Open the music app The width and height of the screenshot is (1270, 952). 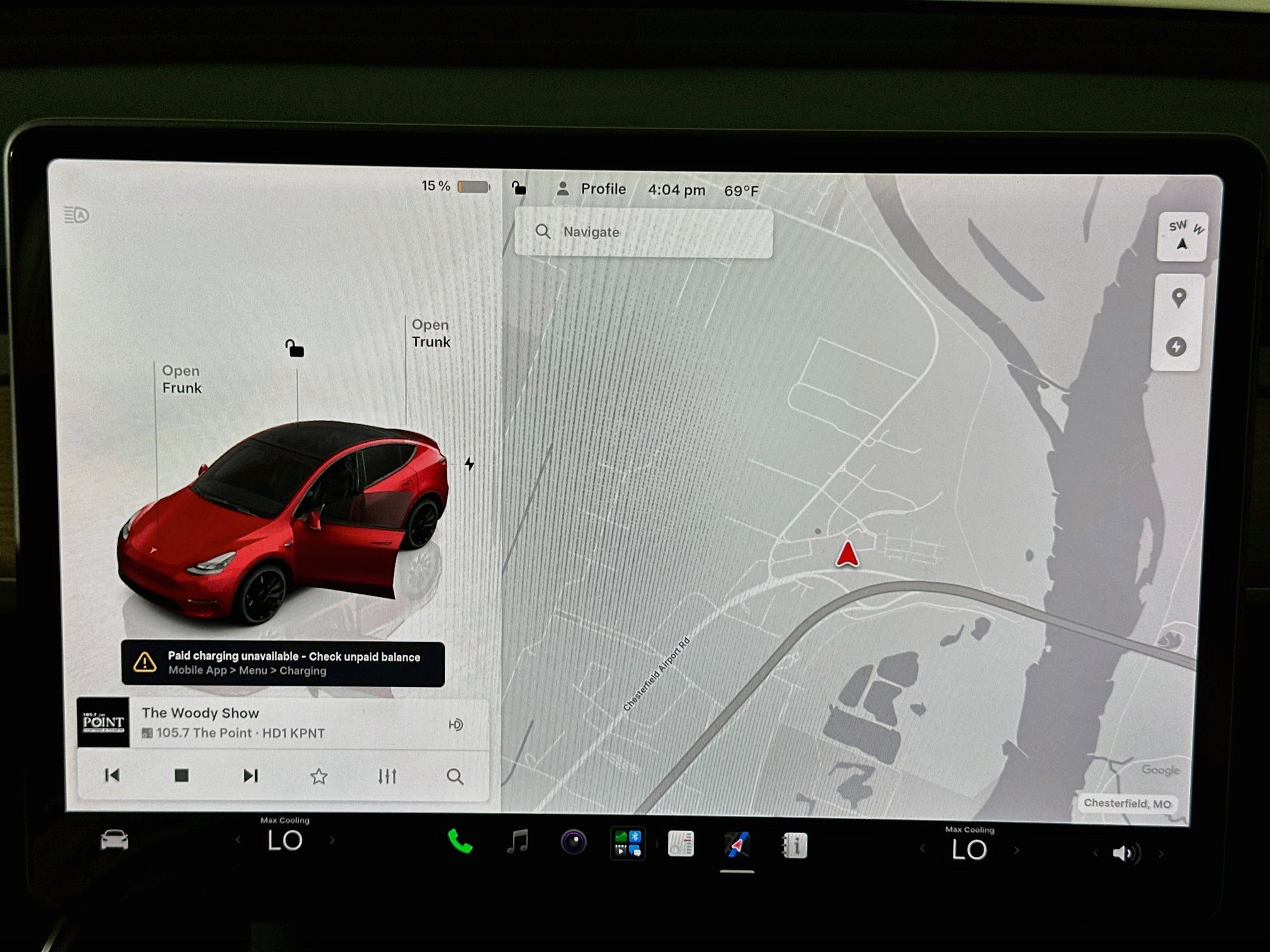click(518, 842)
